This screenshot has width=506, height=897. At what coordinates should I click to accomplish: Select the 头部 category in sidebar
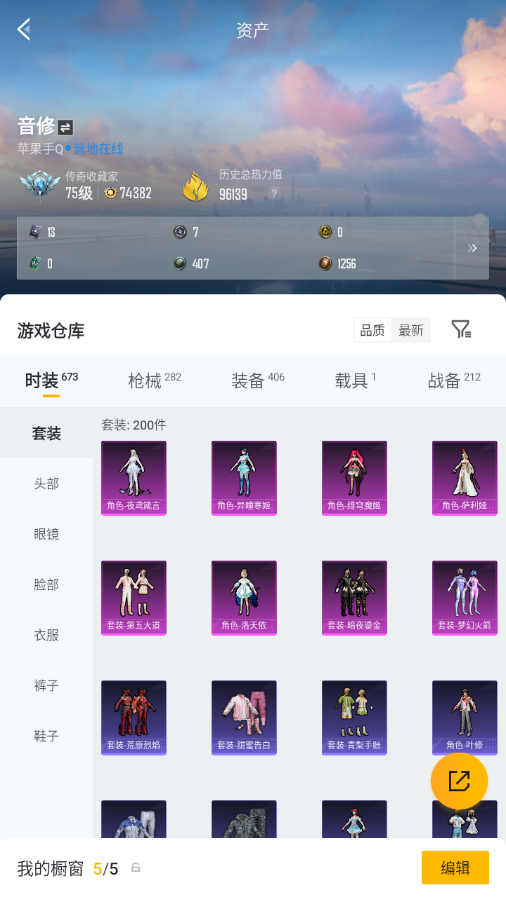tap(46, 484)
